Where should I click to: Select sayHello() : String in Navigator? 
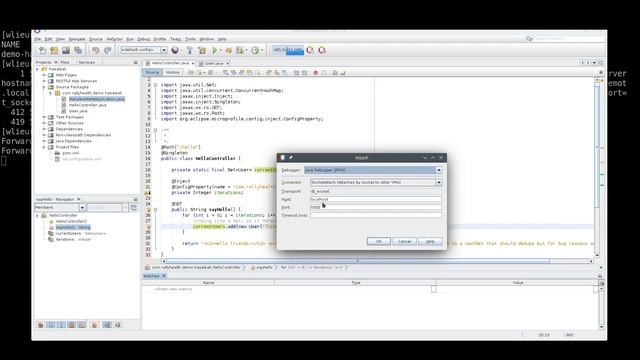click(x=73, y=227)
